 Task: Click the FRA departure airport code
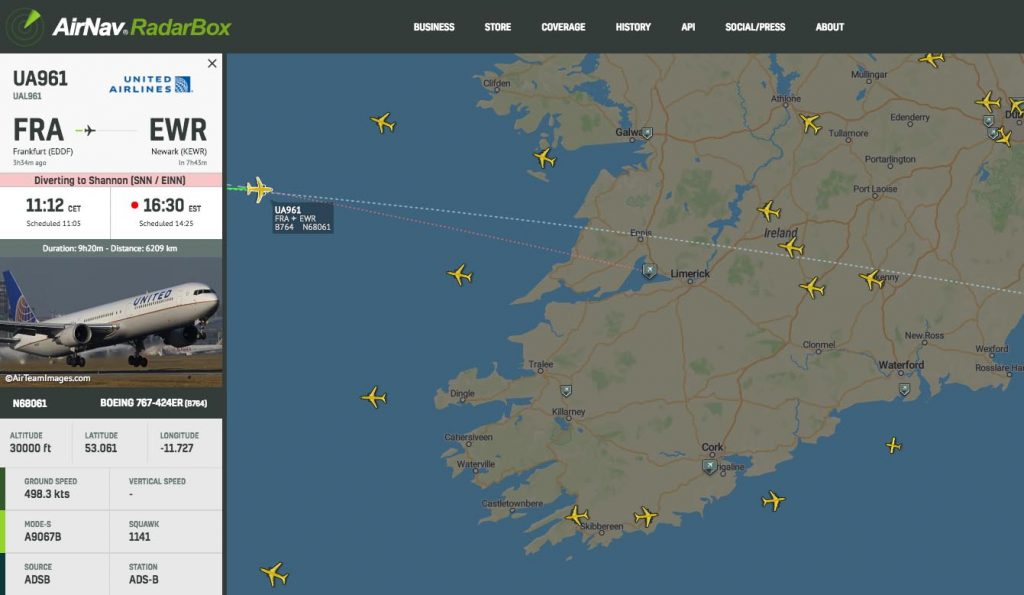pyautogui.click(x=39, y=130)
